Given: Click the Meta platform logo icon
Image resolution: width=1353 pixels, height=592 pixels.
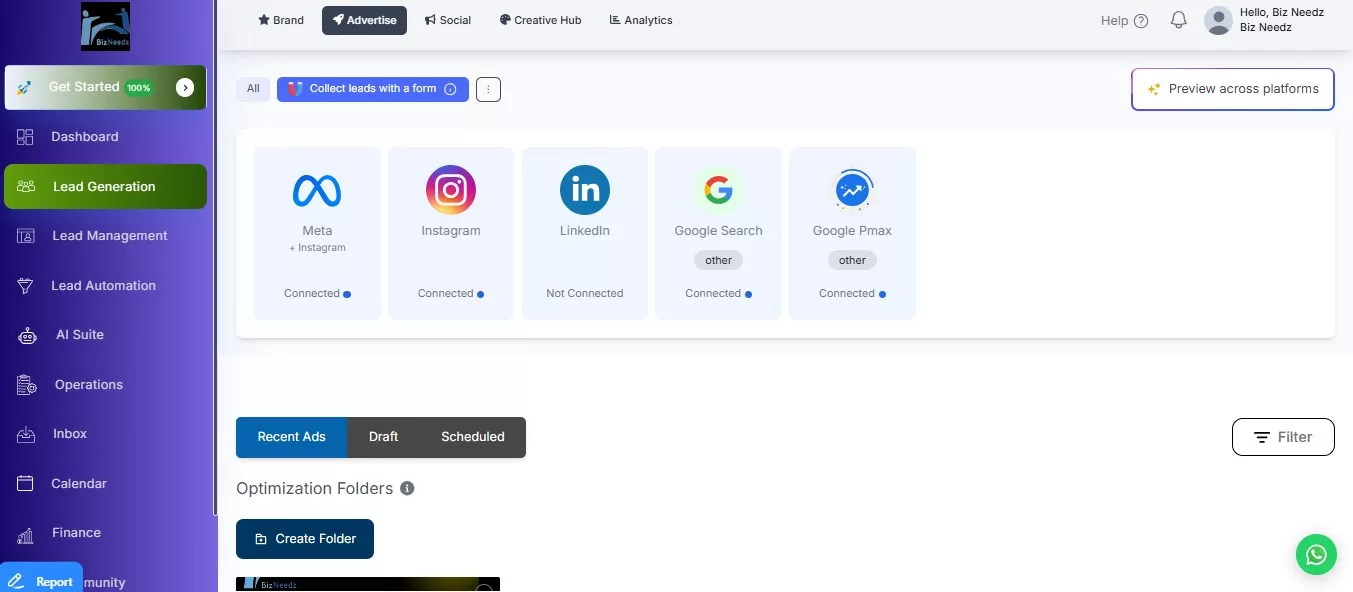Looking at the screenshot, I should point(317,190).
